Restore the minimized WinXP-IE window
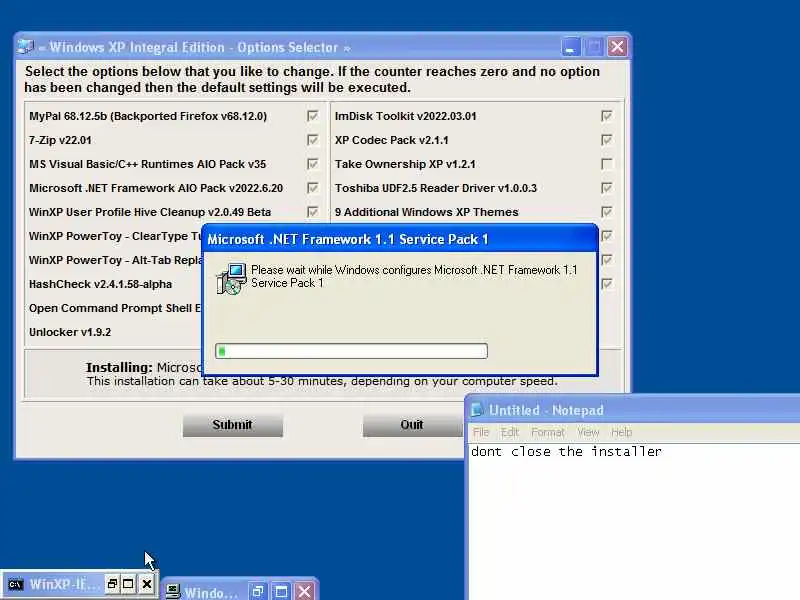Screen dimensions: 800x600 click(x=112, y=583)
